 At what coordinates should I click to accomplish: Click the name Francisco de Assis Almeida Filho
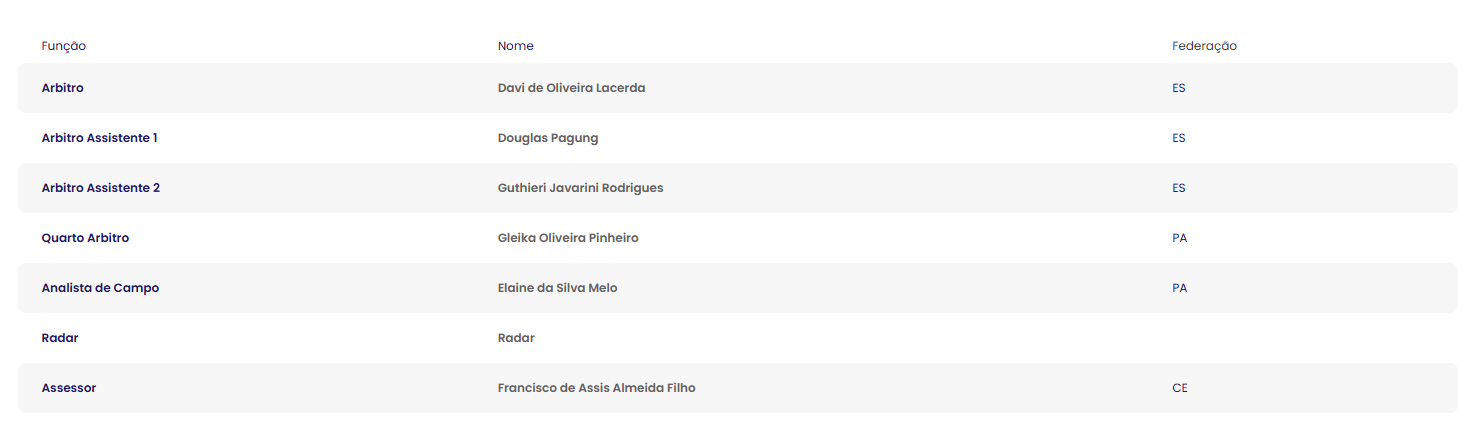tap(596, 388)
